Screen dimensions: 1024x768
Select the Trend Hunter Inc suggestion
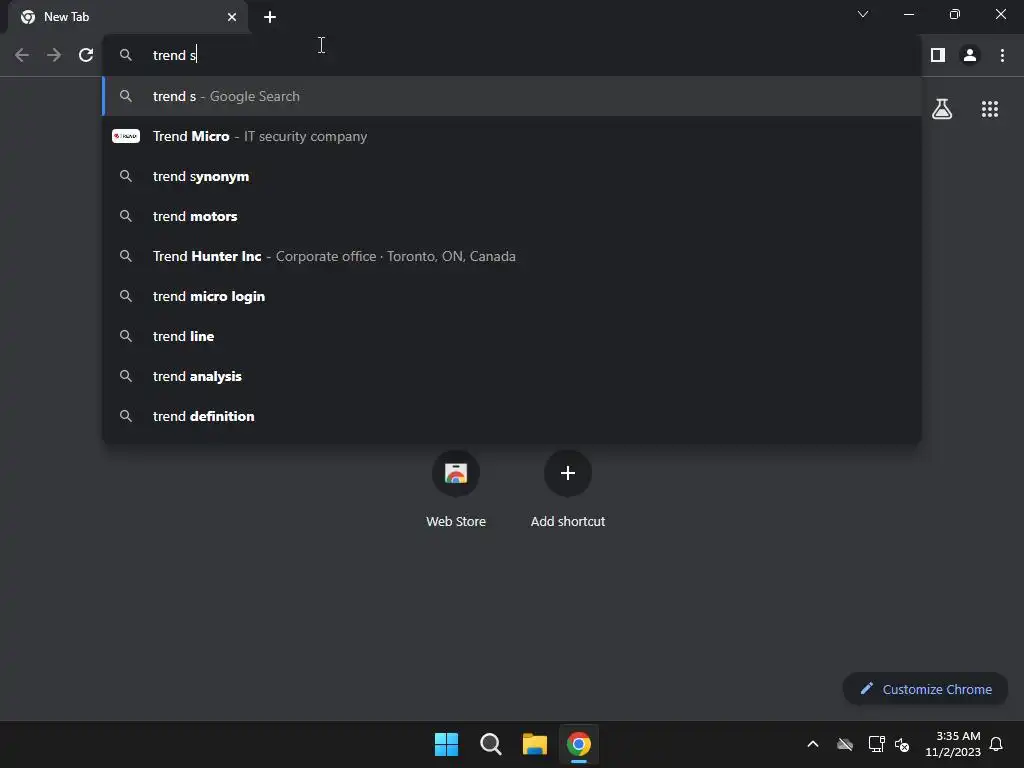point(512,256)
